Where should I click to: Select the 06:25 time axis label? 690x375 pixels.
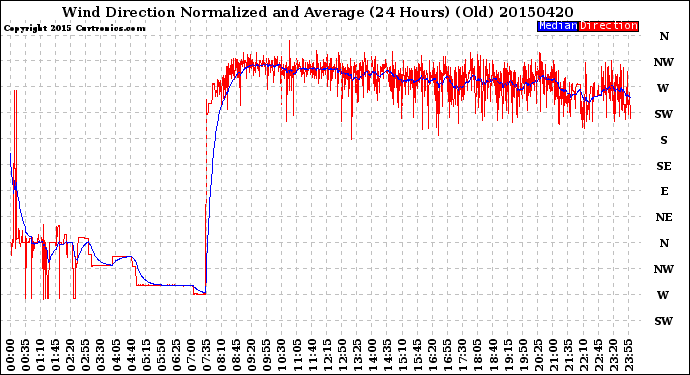[176, 355]
